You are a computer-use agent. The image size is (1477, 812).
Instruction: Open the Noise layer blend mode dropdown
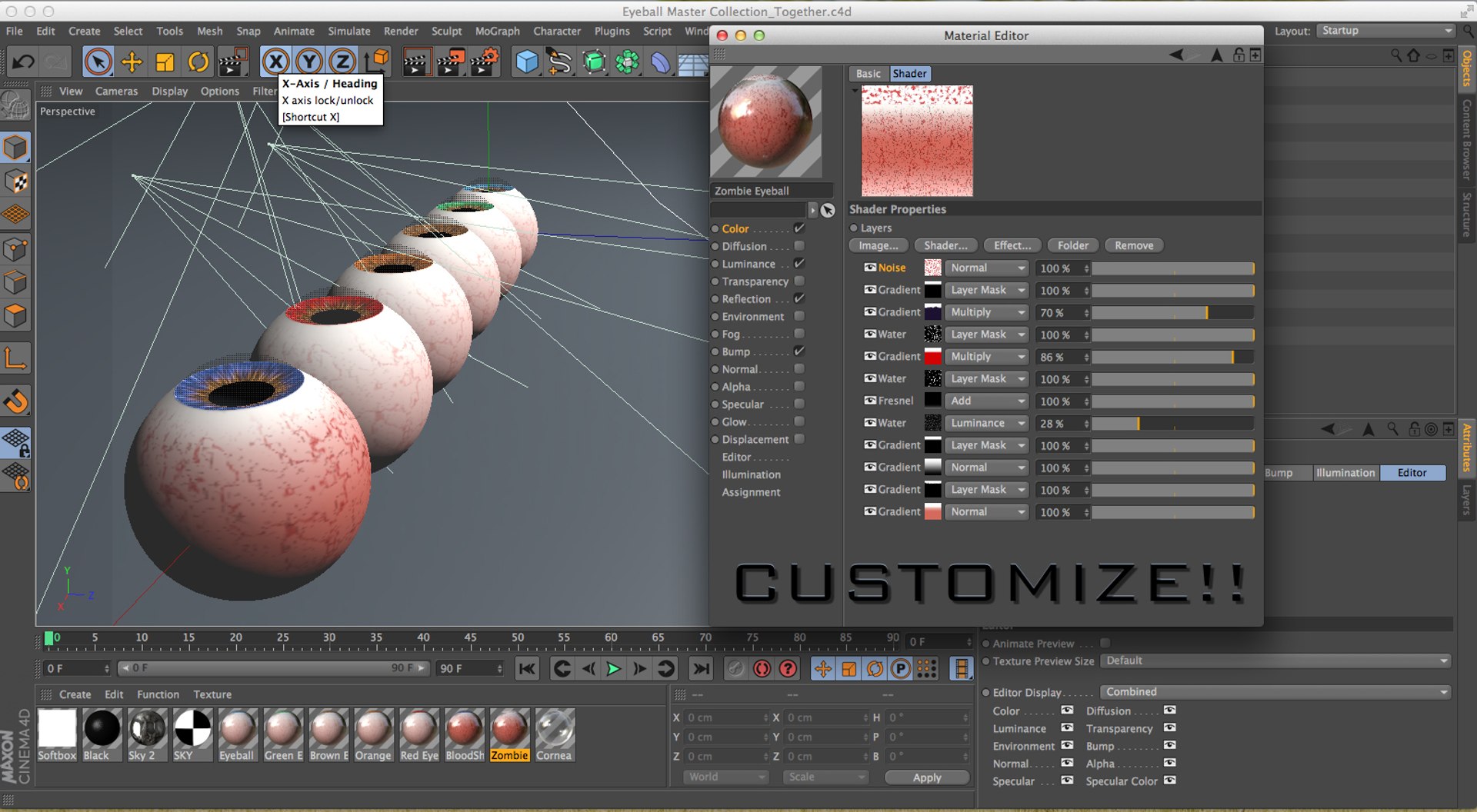point(987,268)
